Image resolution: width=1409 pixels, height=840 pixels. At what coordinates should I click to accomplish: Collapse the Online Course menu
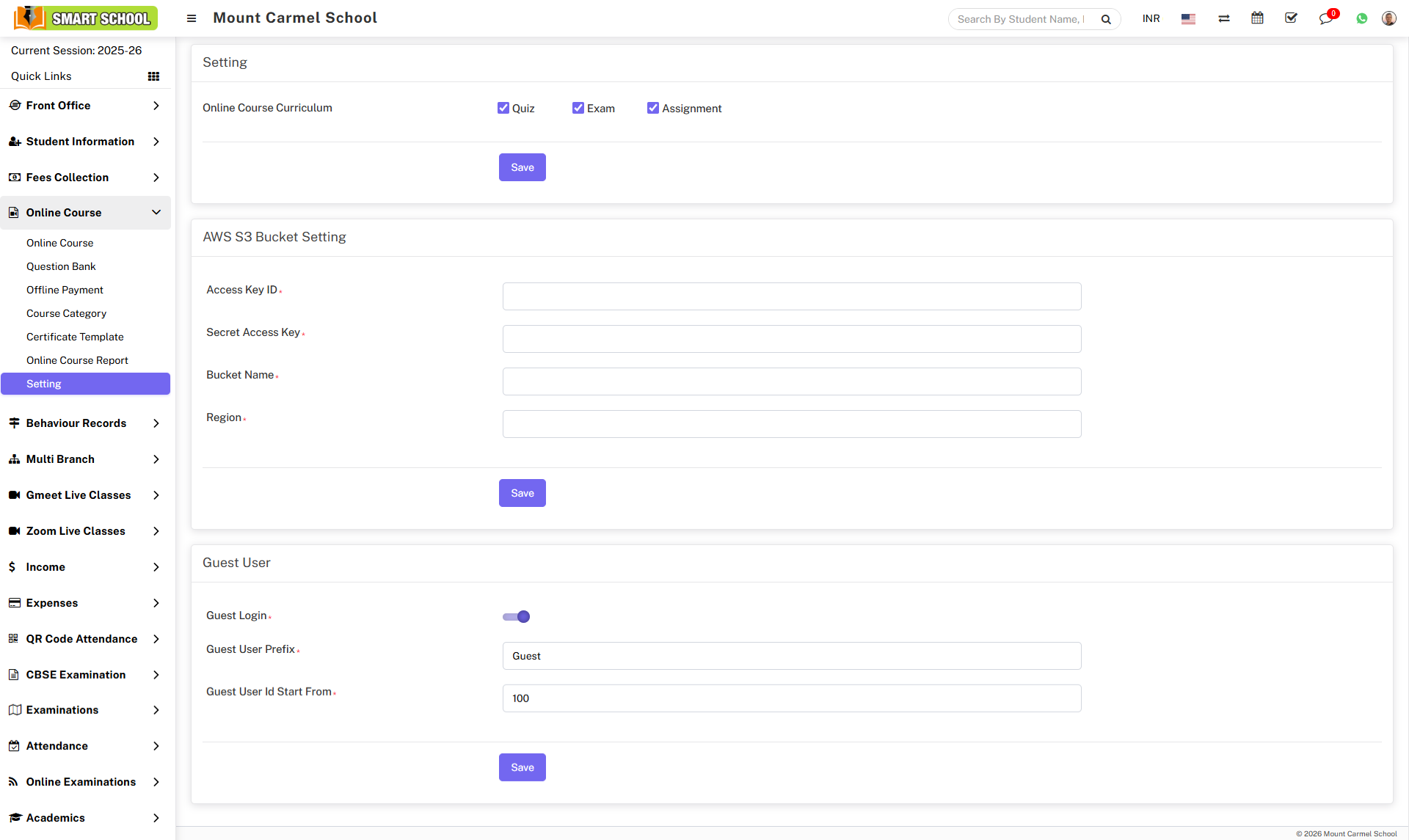tap(85, 213)
